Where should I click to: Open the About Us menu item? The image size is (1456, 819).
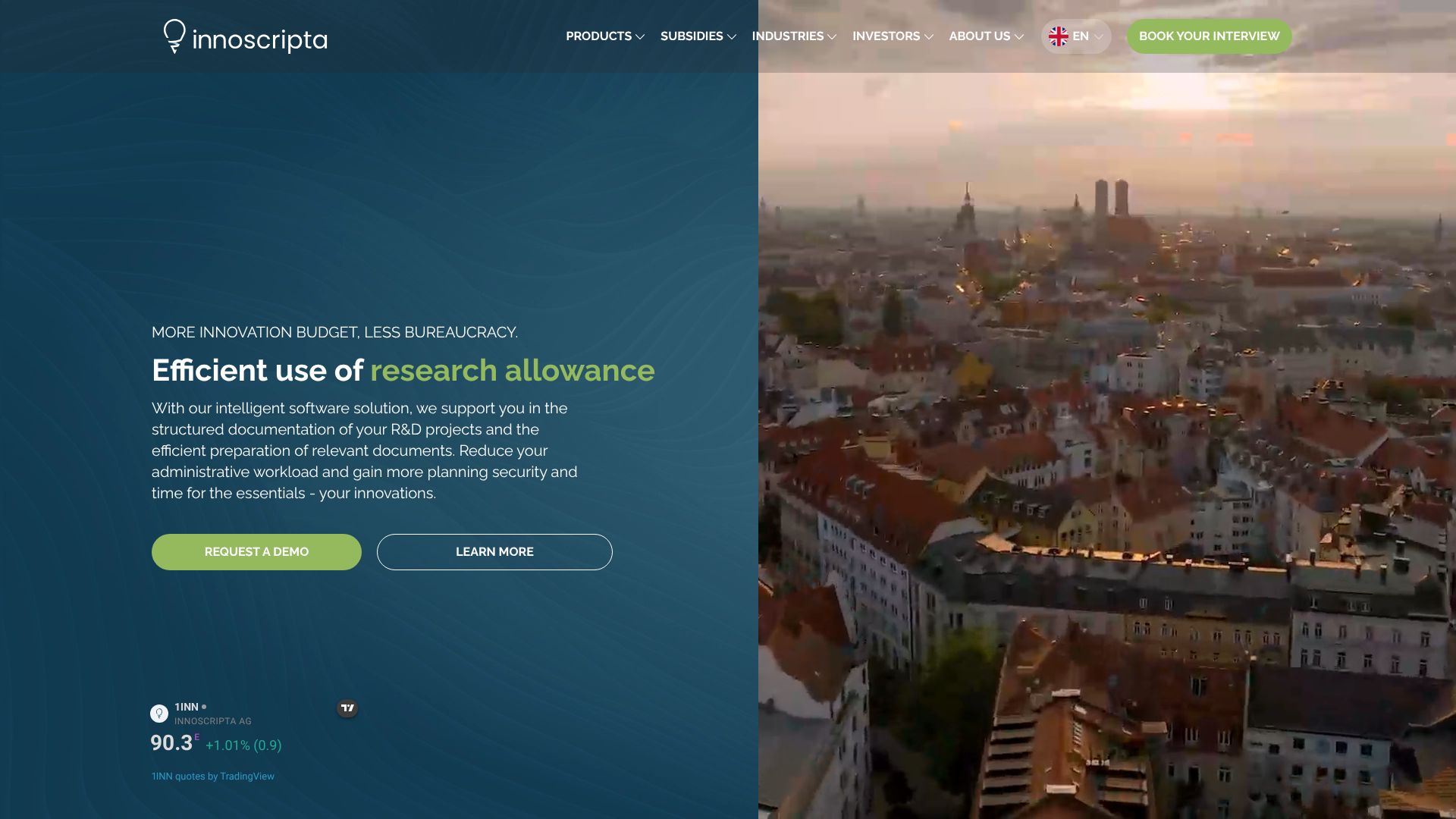tap(979, 36)
